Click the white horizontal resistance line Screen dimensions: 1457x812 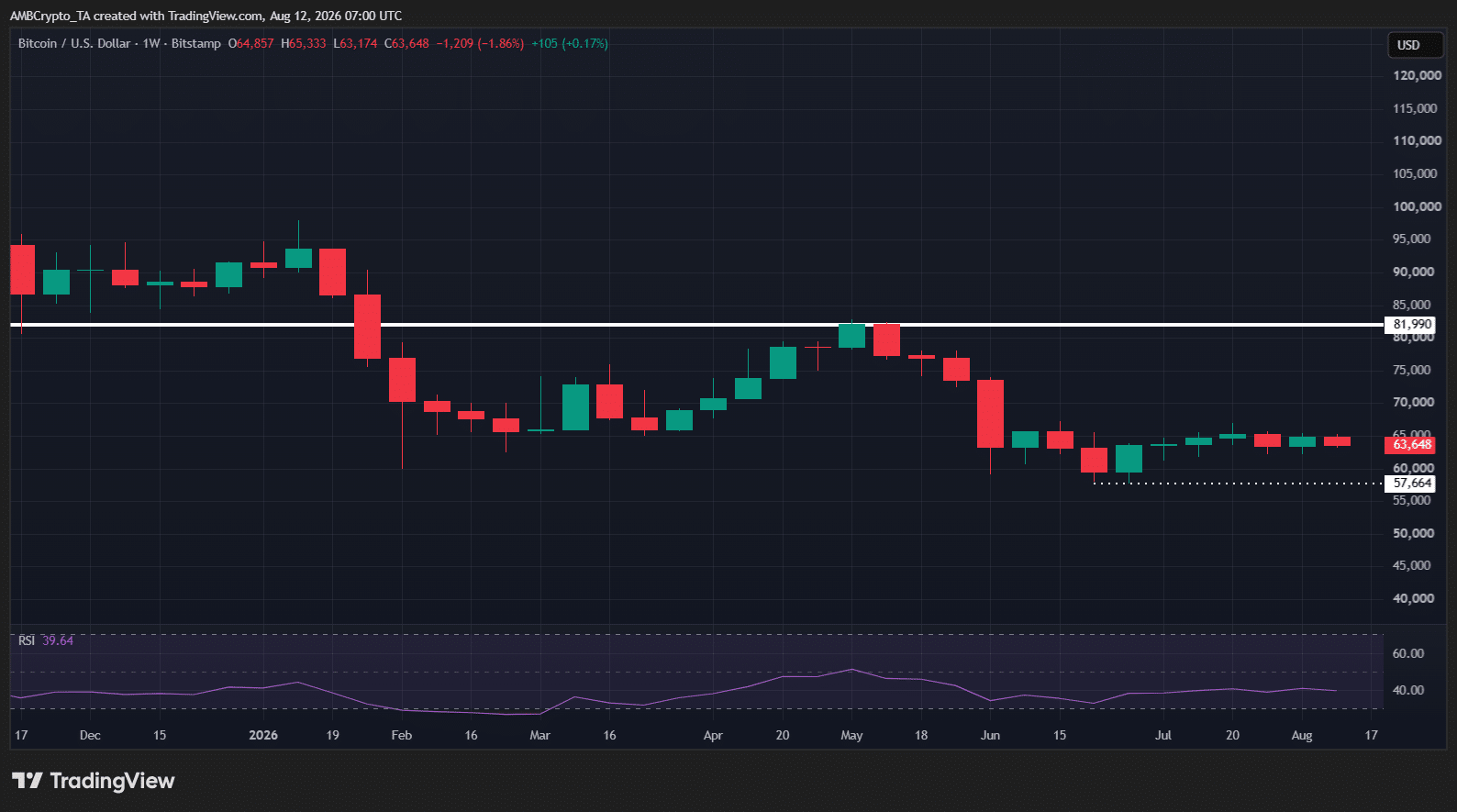tap(697, 325)
